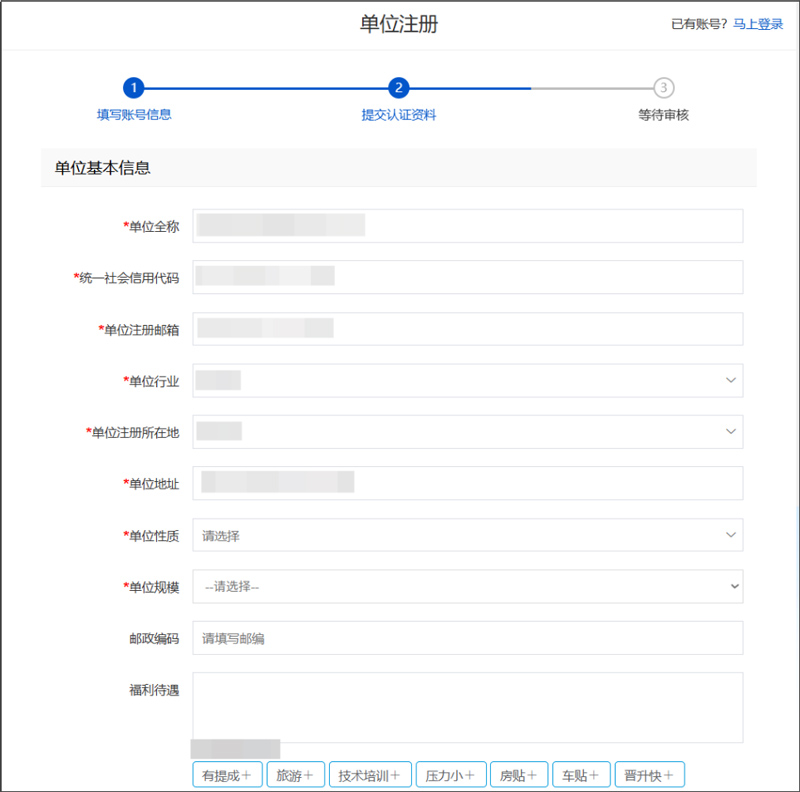Add the 技术培训 benefit tag

369,775
